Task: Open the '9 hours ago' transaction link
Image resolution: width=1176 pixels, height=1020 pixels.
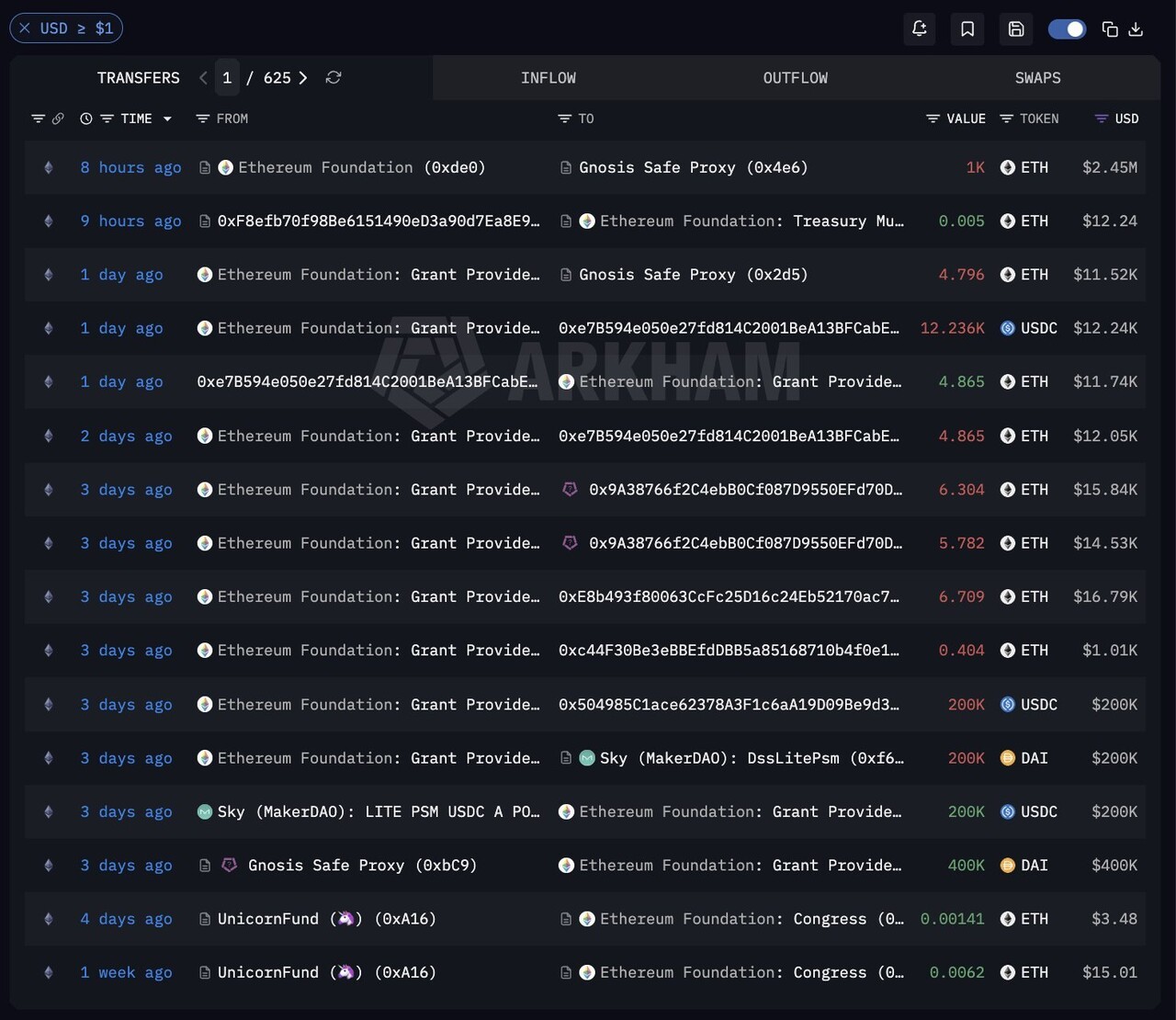Action: pyautogui.click(x=130, y=221)
